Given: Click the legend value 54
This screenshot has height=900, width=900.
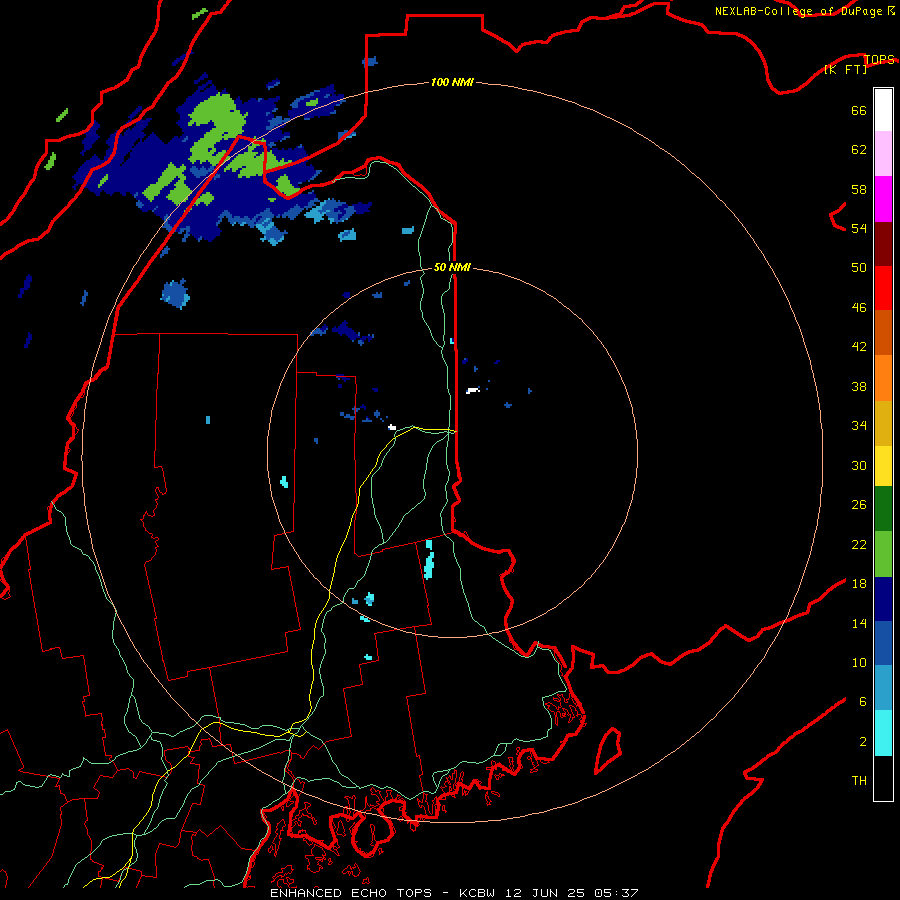Looking at the screenshot, I should point(859,228).
